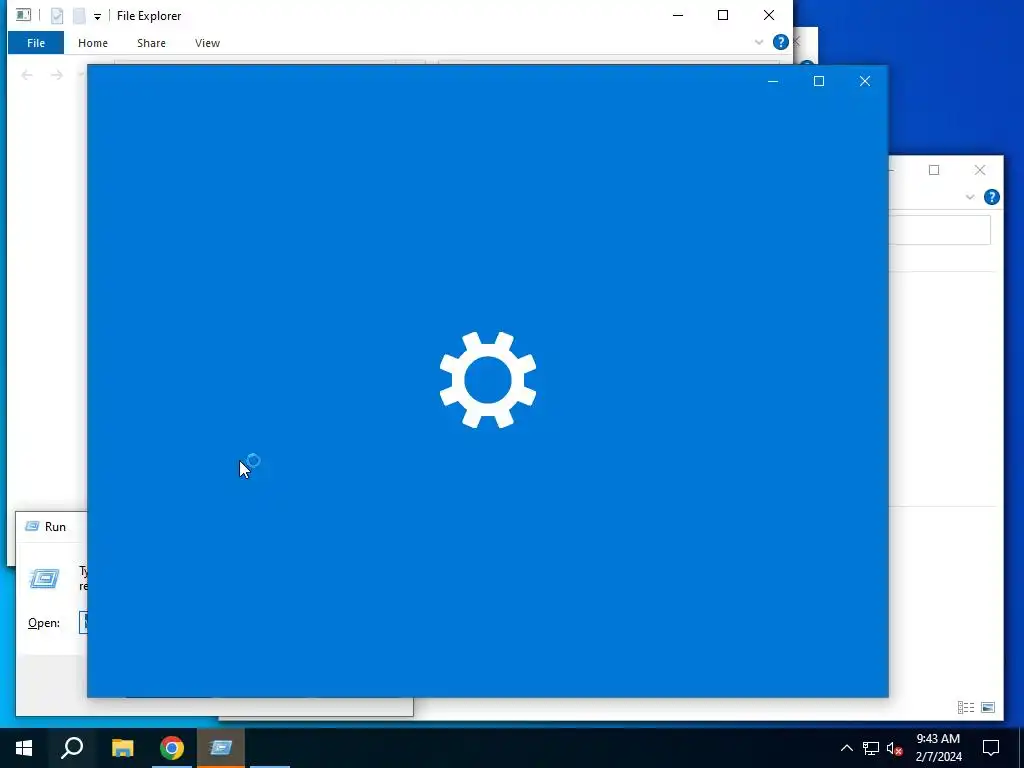Click the Run dialog title bar icon

(x=31, y=526)
